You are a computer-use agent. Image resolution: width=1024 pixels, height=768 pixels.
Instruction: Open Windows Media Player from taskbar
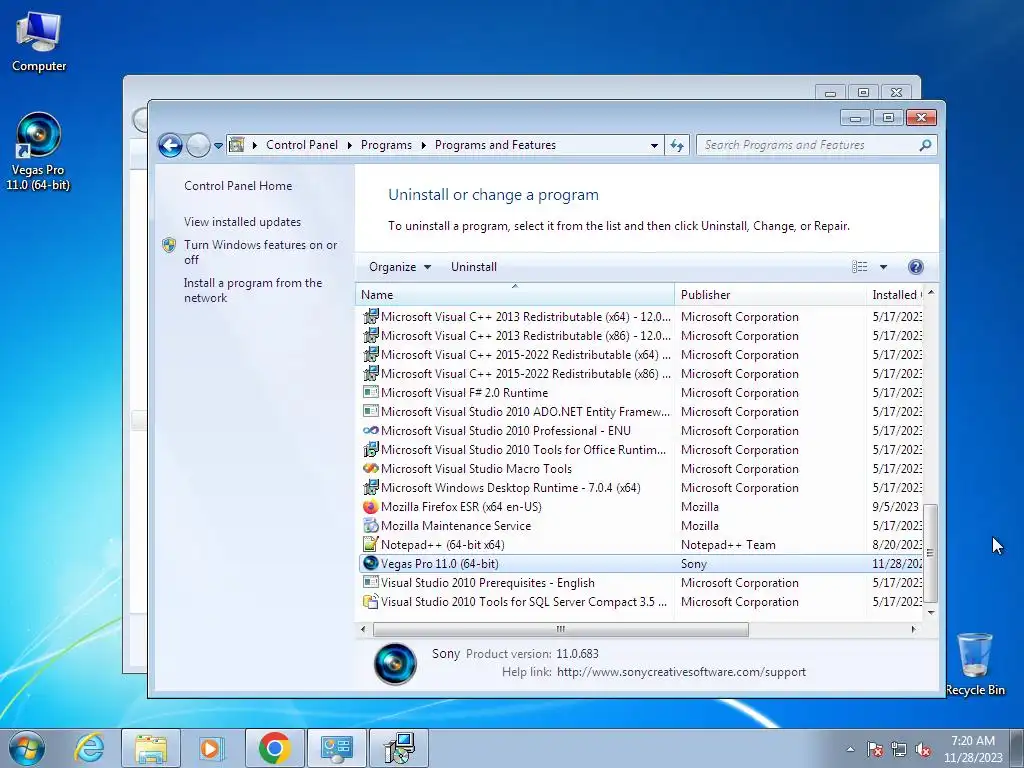[212, 748]
